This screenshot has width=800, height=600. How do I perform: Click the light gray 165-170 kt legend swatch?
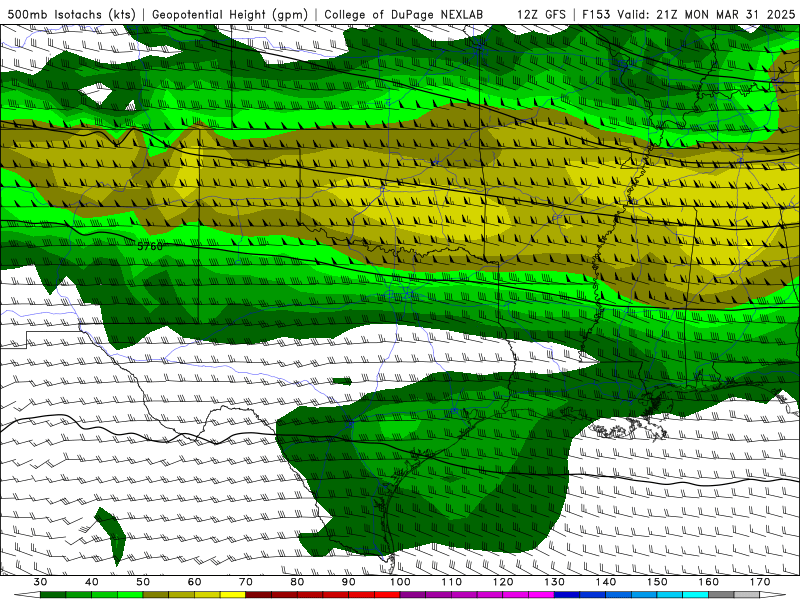click(x=747, y=595)
